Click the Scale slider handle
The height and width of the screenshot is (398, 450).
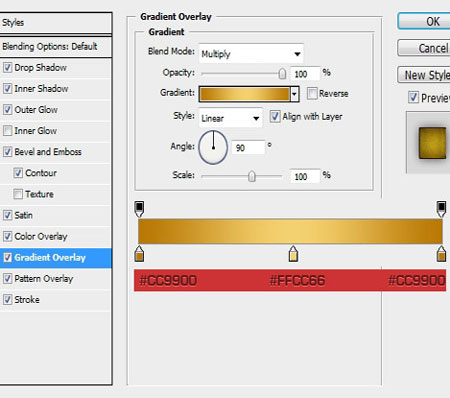tap(252, 176)
